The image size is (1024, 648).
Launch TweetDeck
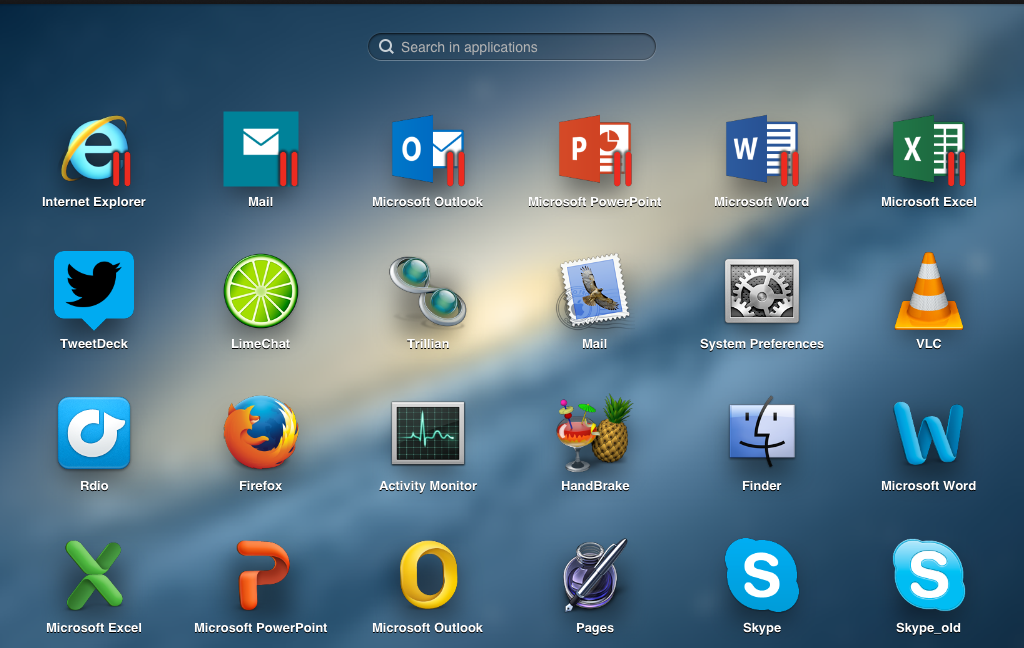[94, 290]
